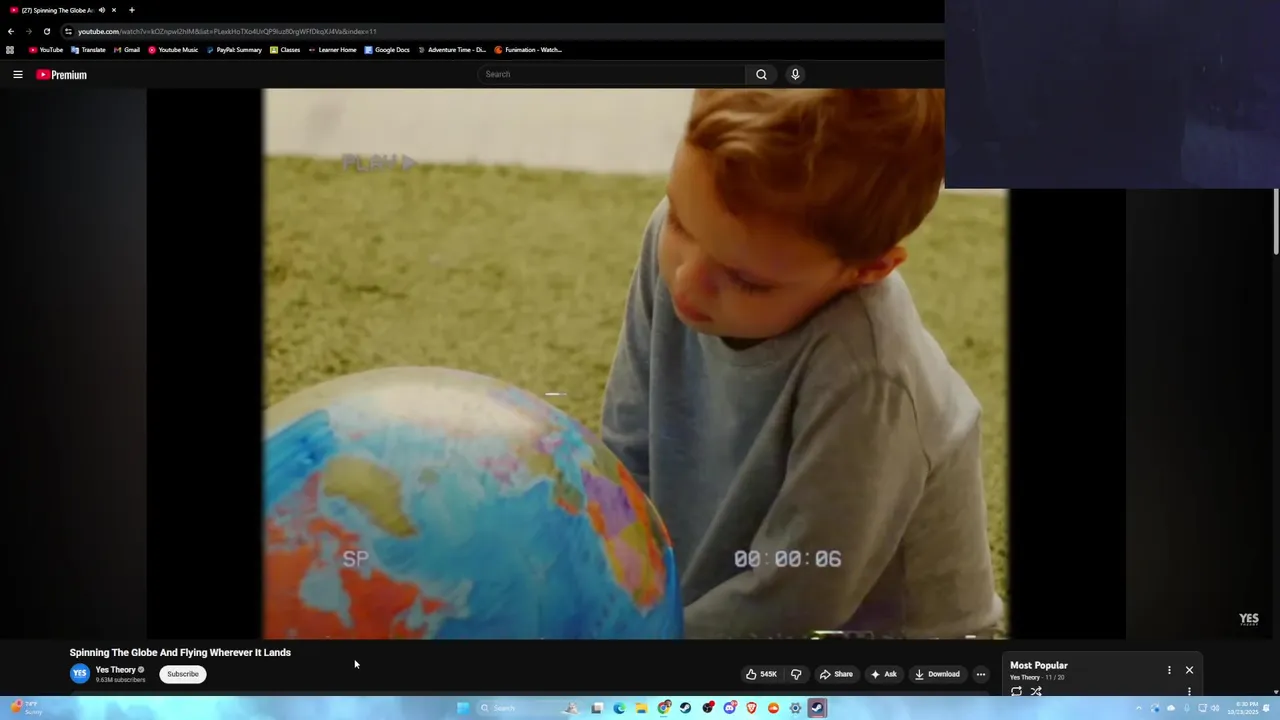Toggle shuffle playlist icon

(x=1036, y=691)
